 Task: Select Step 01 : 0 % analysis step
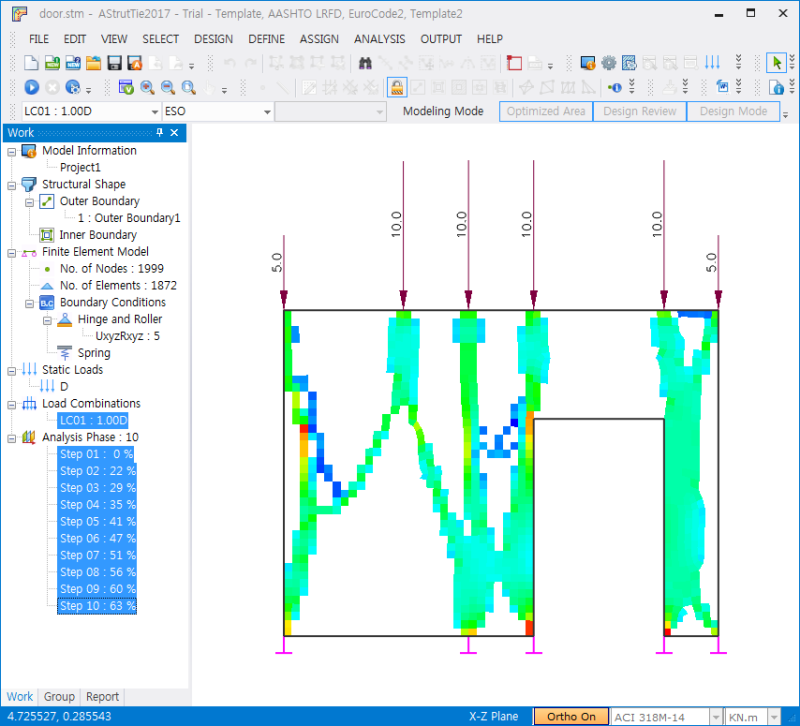(96, 454)
